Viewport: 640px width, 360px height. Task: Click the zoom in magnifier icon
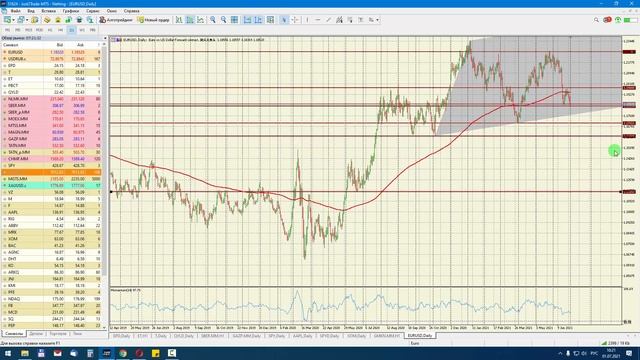(213, 20)
